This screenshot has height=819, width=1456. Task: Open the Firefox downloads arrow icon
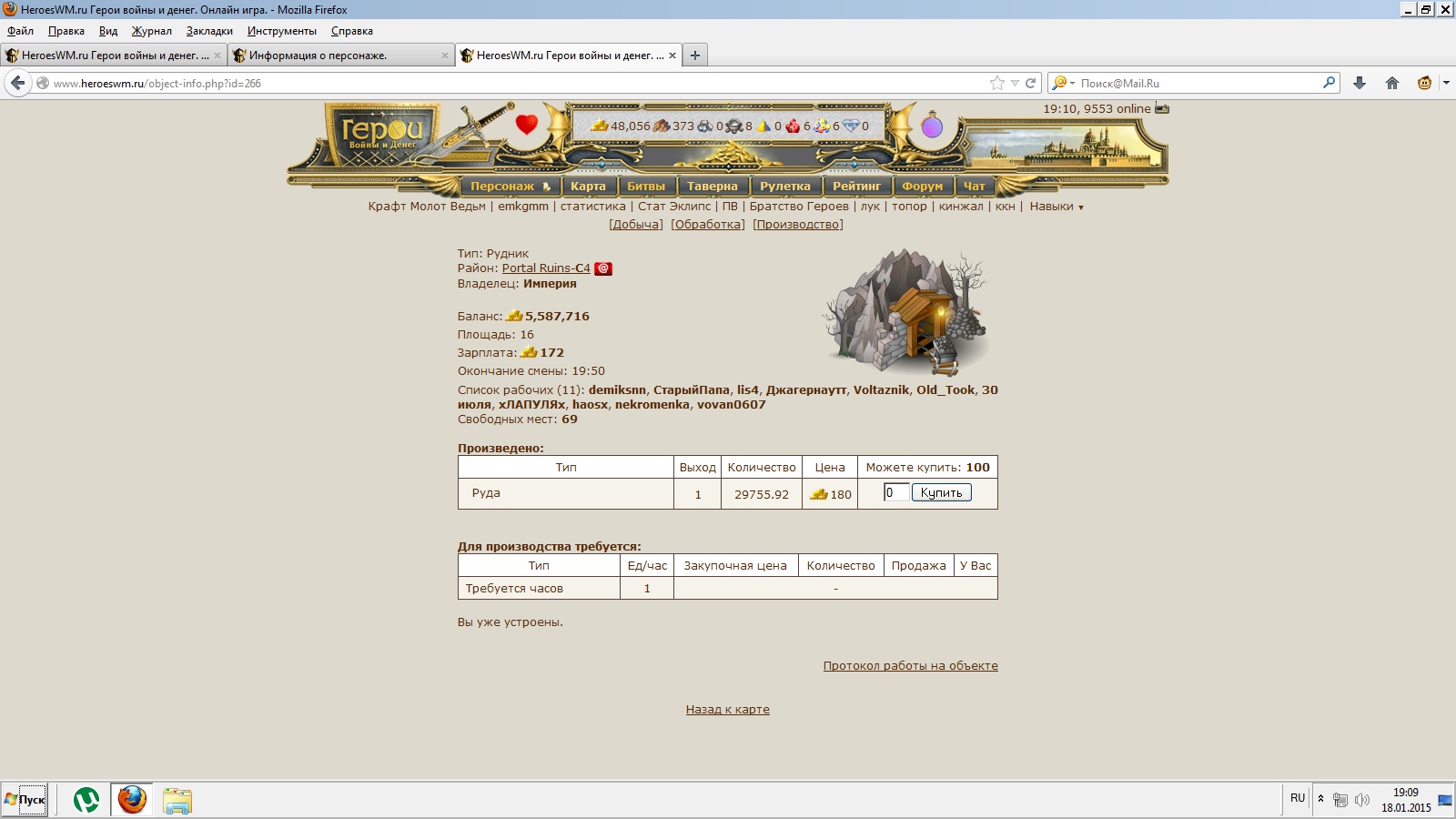[x=1360, y=83]
